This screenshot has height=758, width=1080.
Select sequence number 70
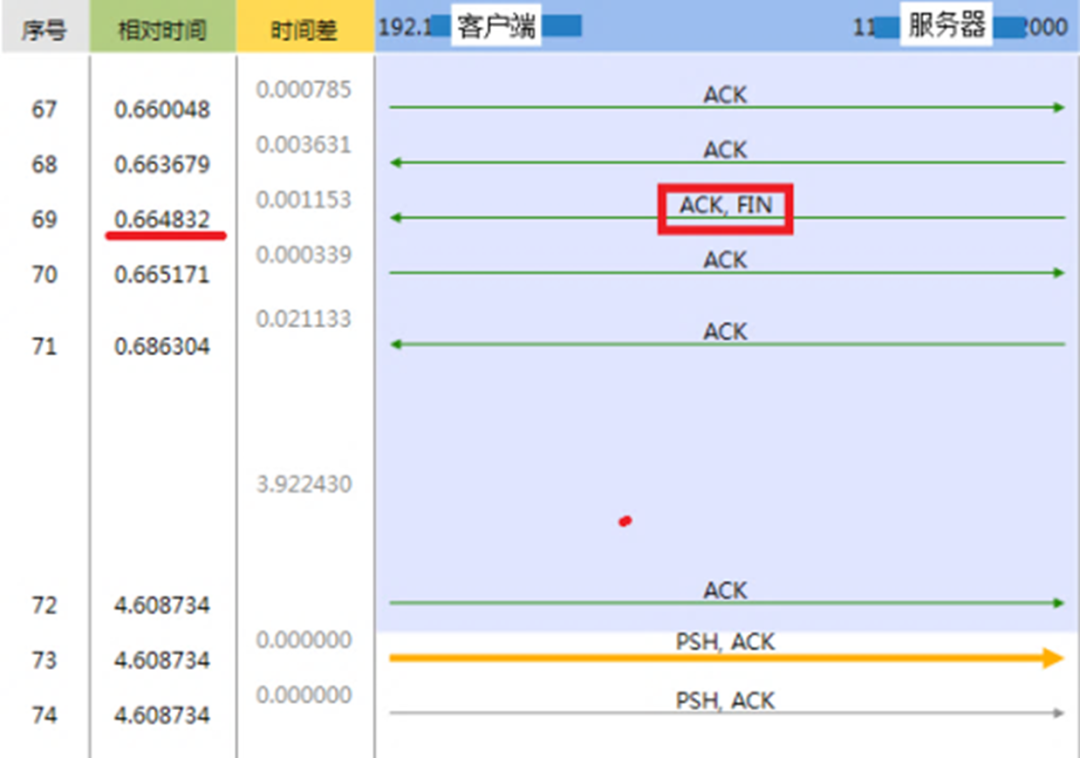point(44,275)
